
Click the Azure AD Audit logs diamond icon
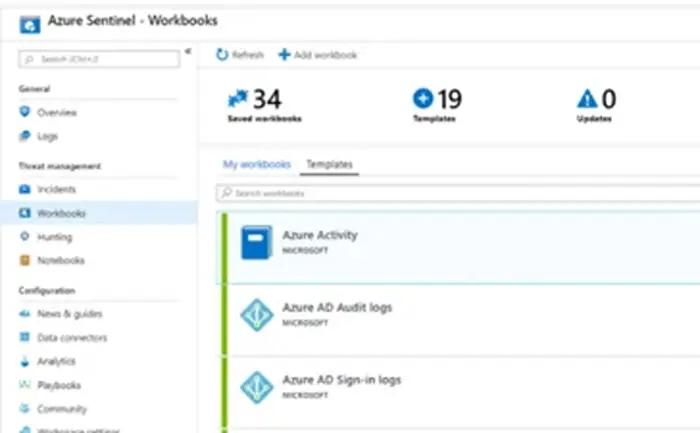257,315
